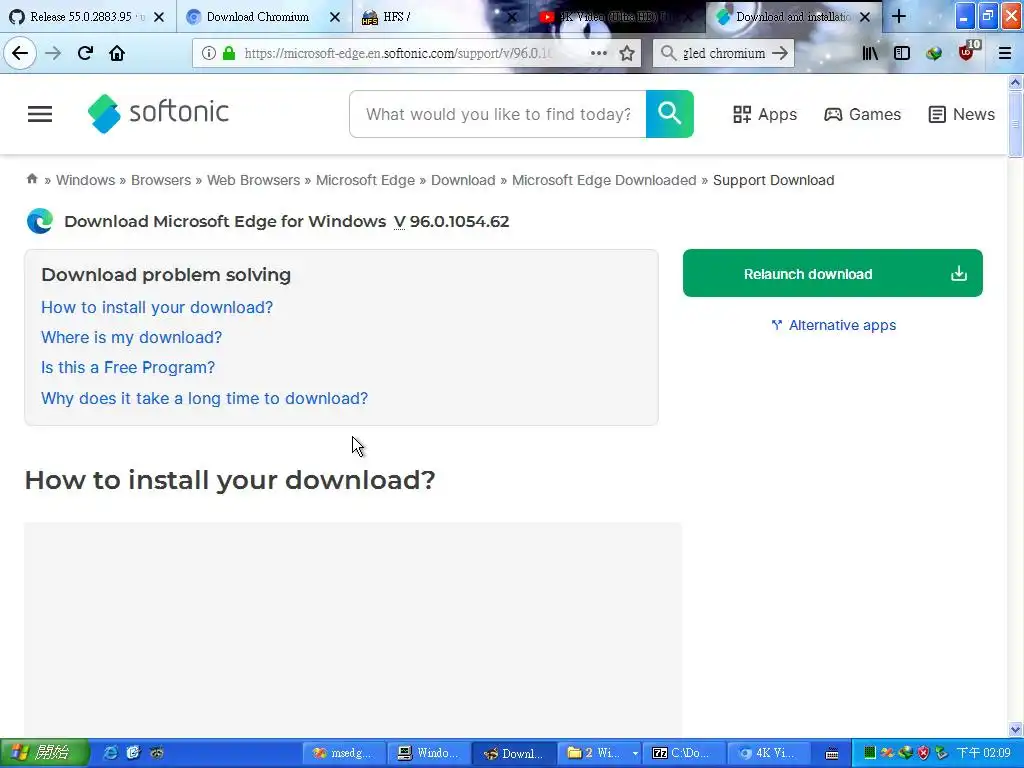Focus the Softonic search input field
Screen dimensions: 1024x768
498,114
